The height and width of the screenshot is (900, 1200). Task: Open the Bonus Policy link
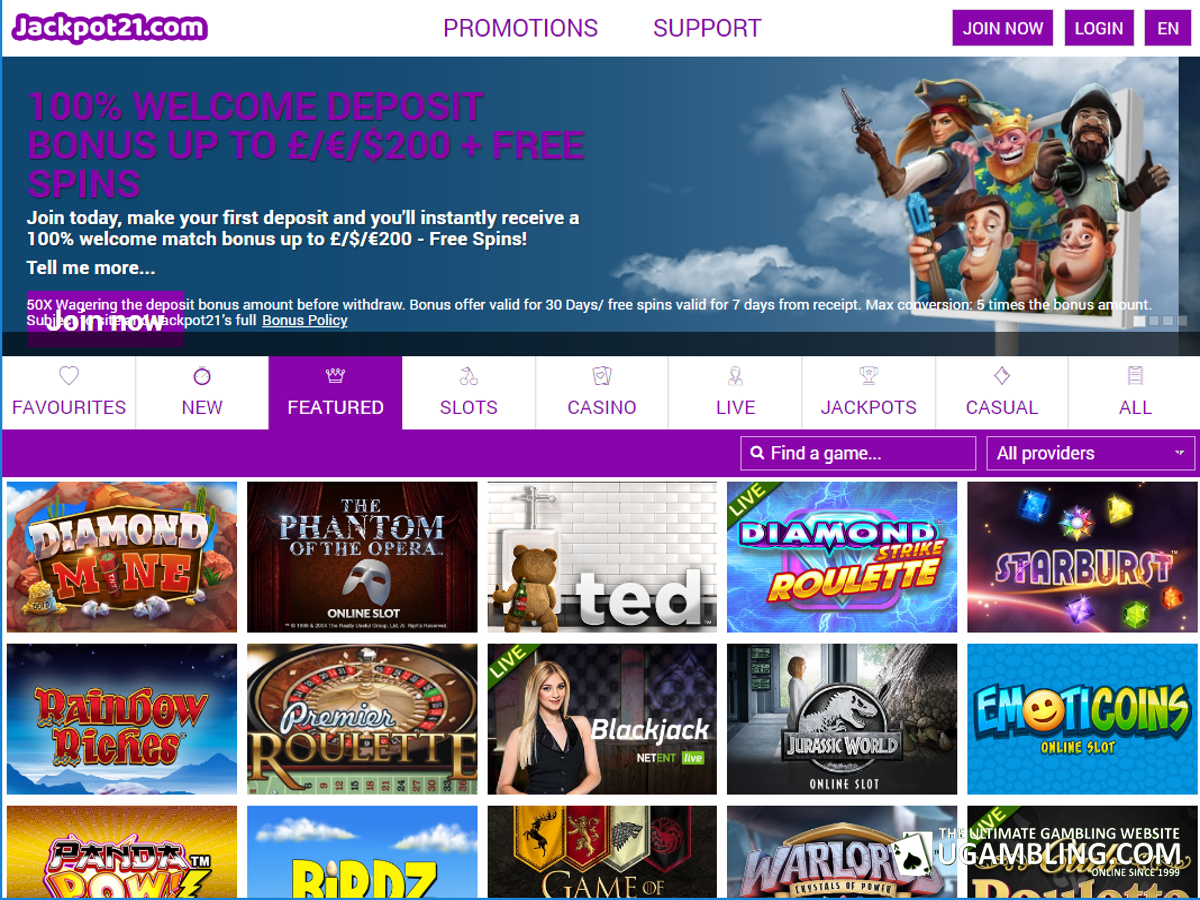(x=305, y=320)
